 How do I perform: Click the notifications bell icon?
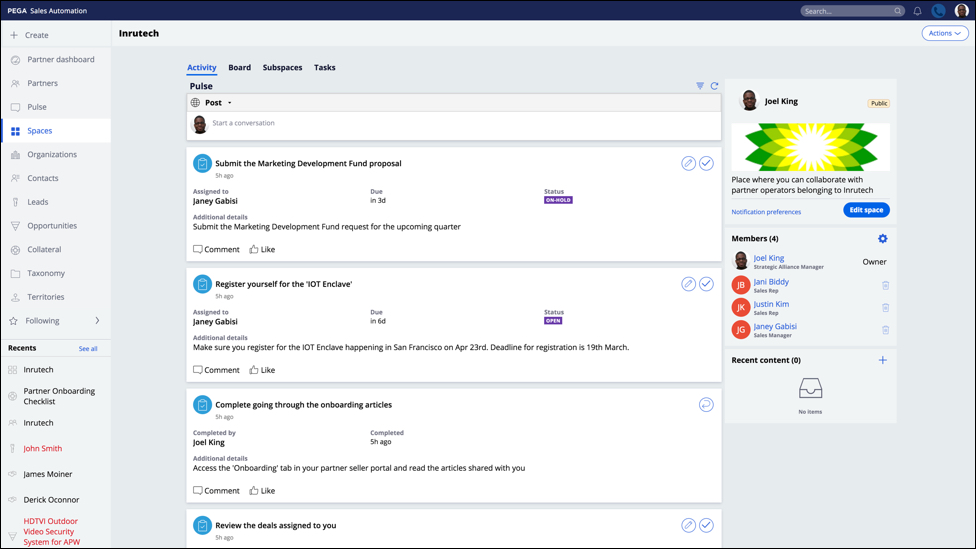pos(917,11)
